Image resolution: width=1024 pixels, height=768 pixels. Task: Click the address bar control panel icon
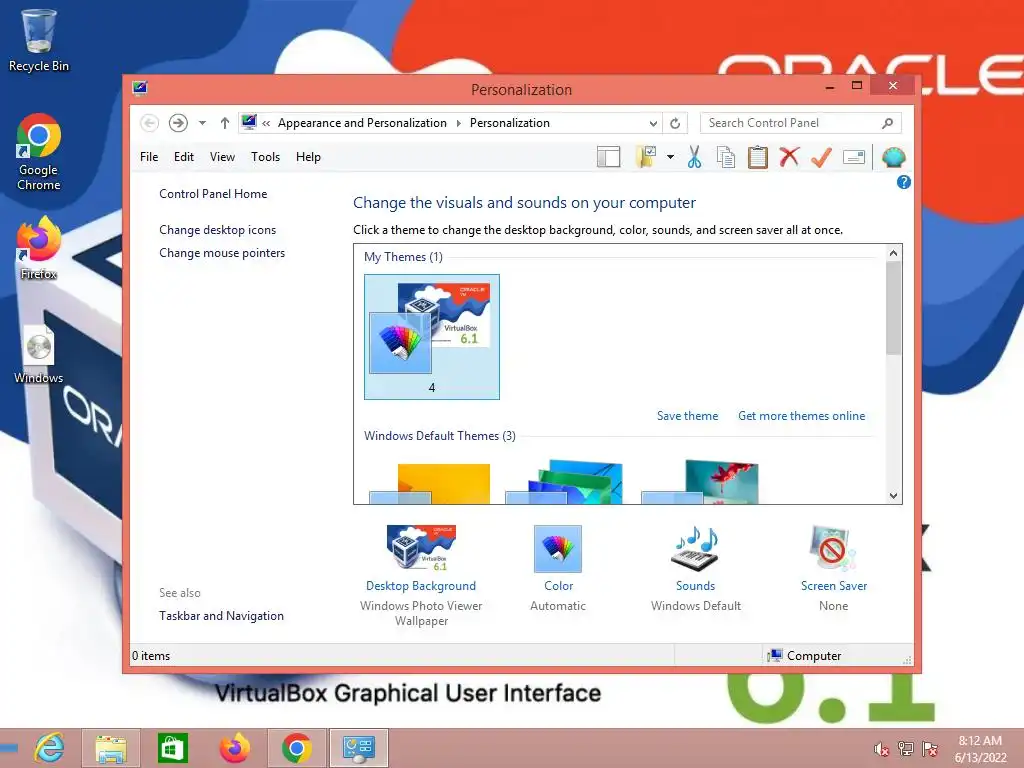coord(249,122)
